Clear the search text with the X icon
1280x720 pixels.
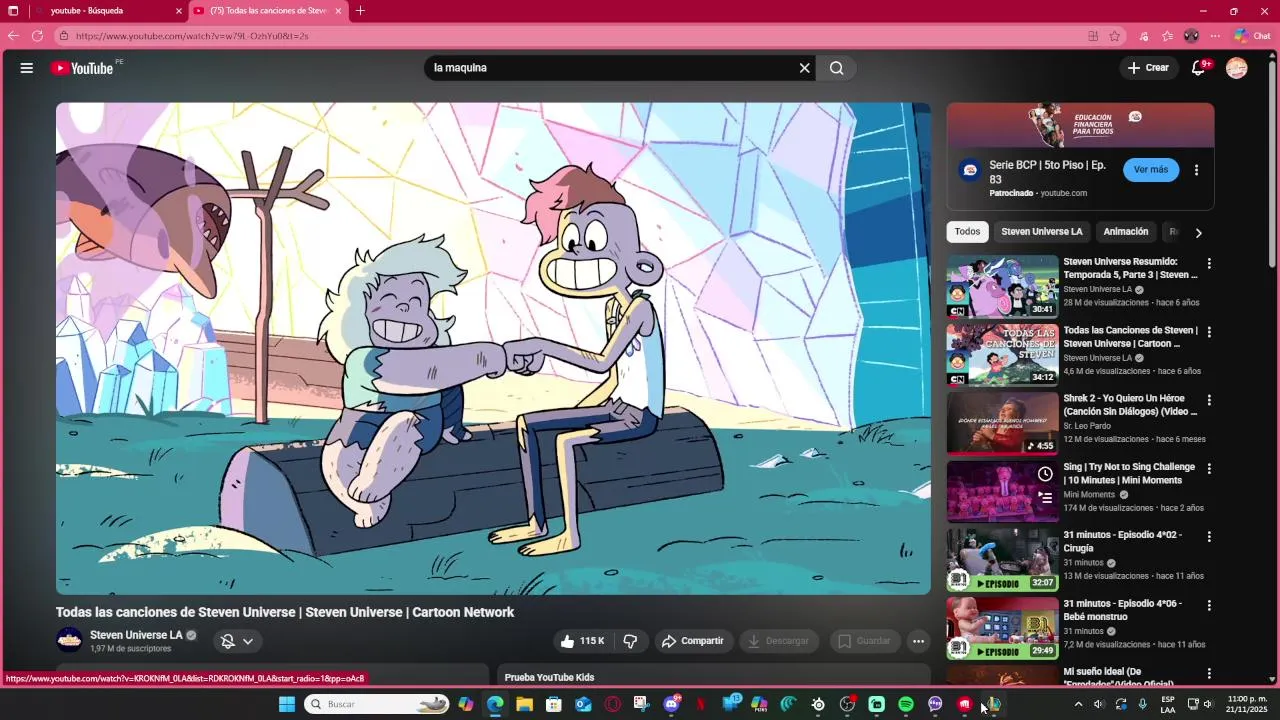click(804, 68)
